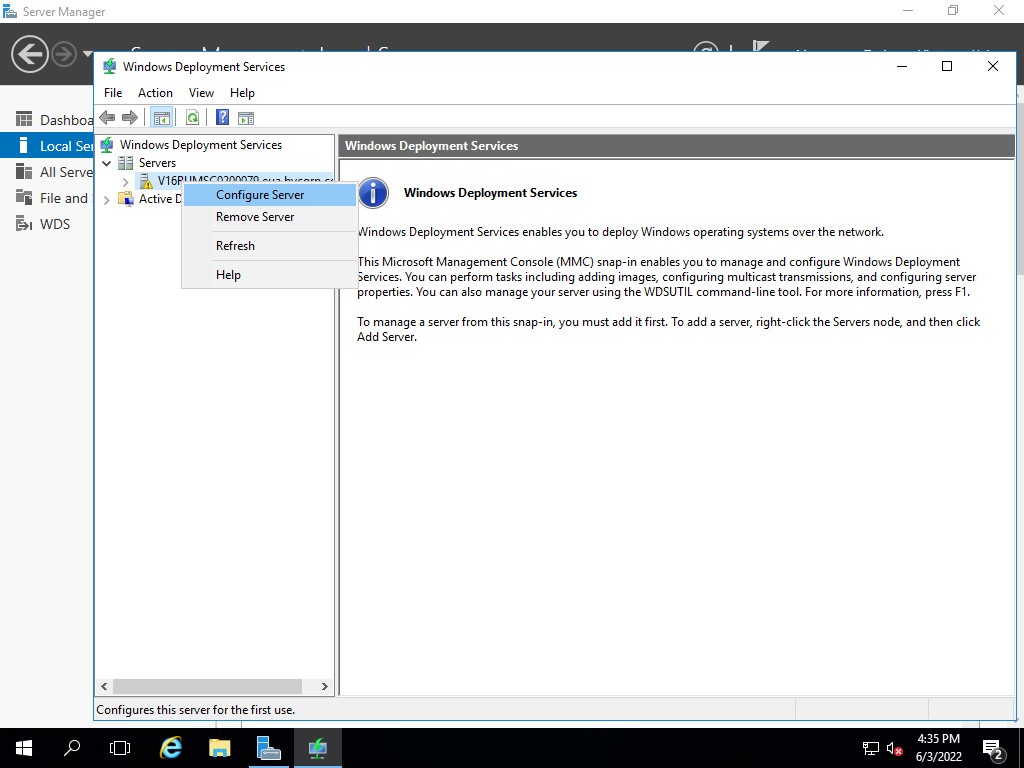Open the Windows Start menu

24,748
